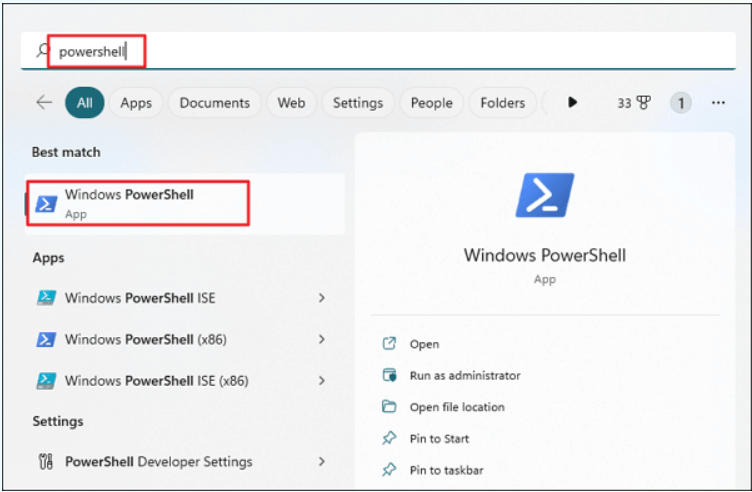Select the All filter tab
Screen dimensions: 752x492
point(85,103)
